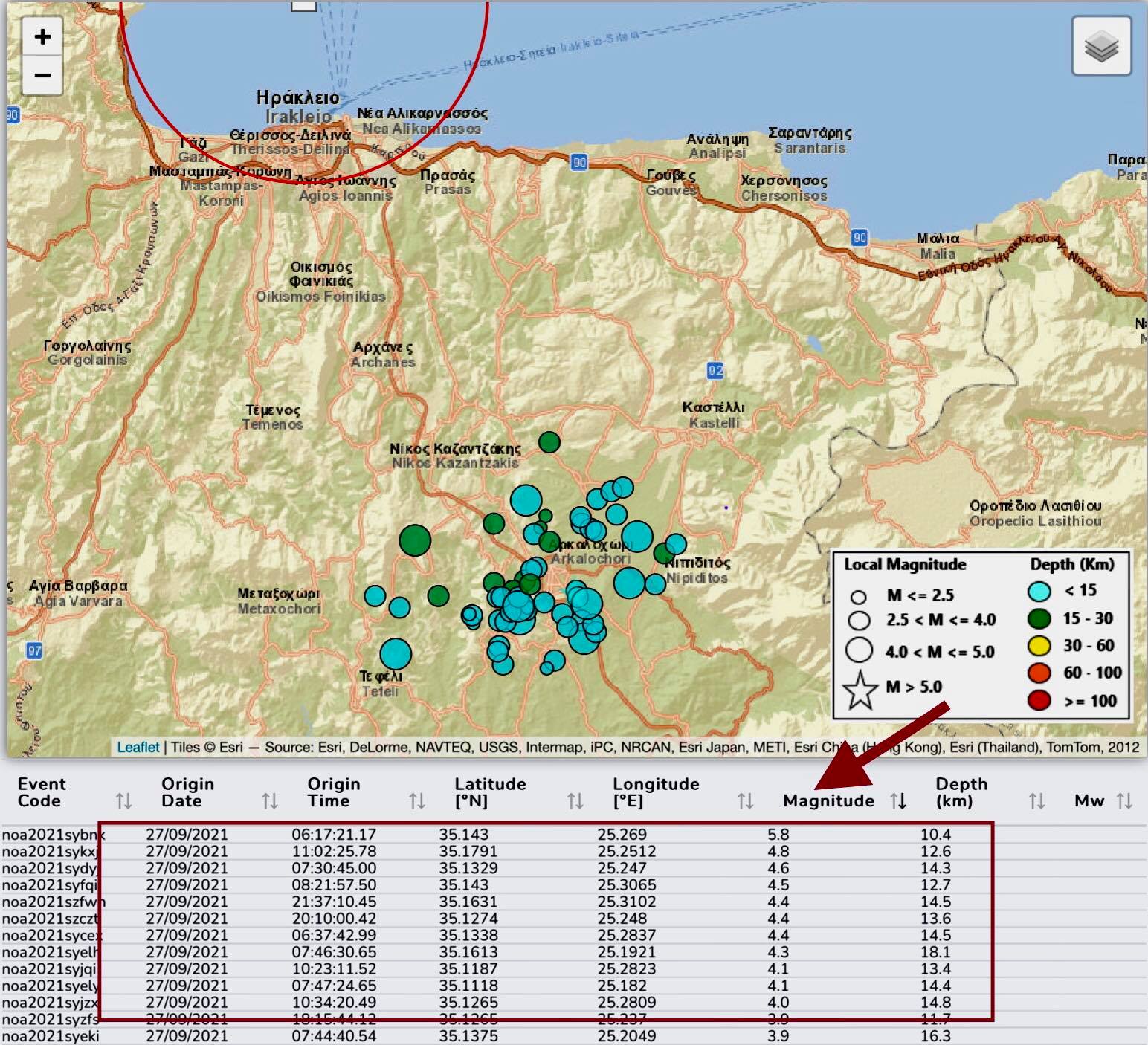Viewport: 1148px width, 1045px height.
Task: Sort table by Event Code arrows
Action: click(123, 800)
